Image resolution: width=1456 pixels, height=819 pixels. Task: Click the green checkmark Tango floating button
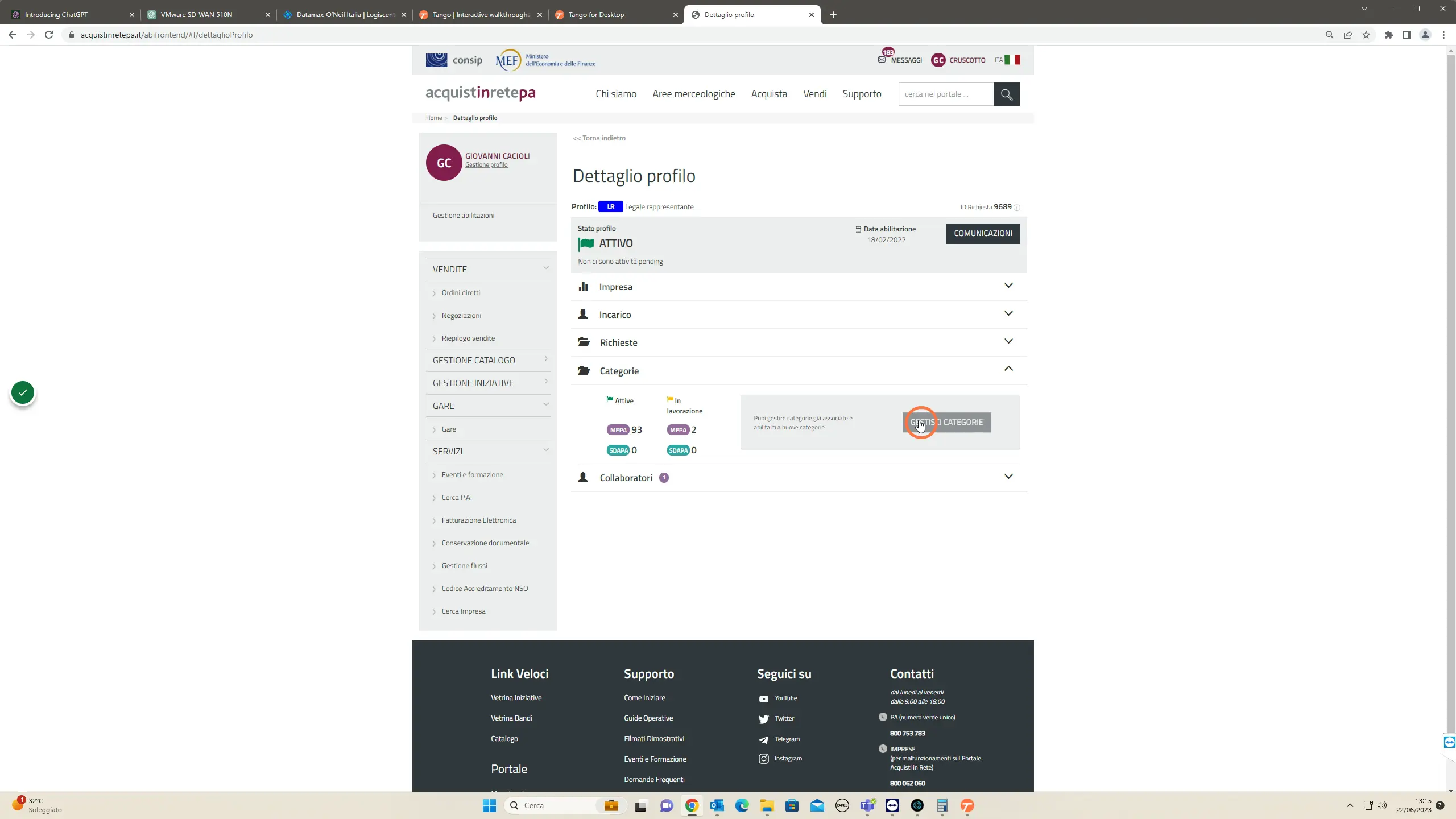[23, 393]
